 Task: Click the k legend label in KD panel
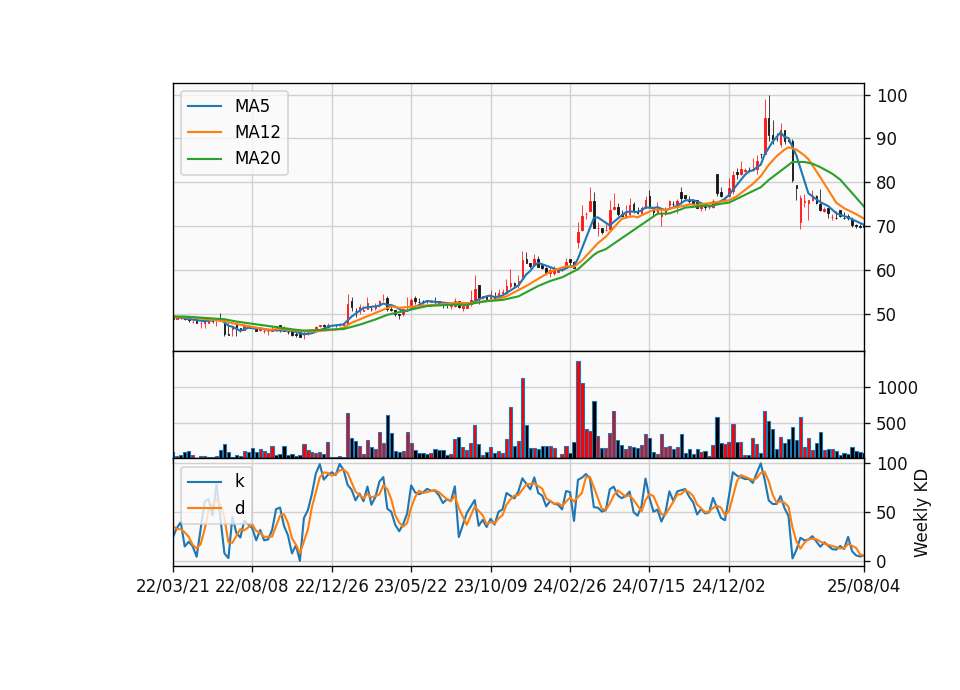[240, 481]
